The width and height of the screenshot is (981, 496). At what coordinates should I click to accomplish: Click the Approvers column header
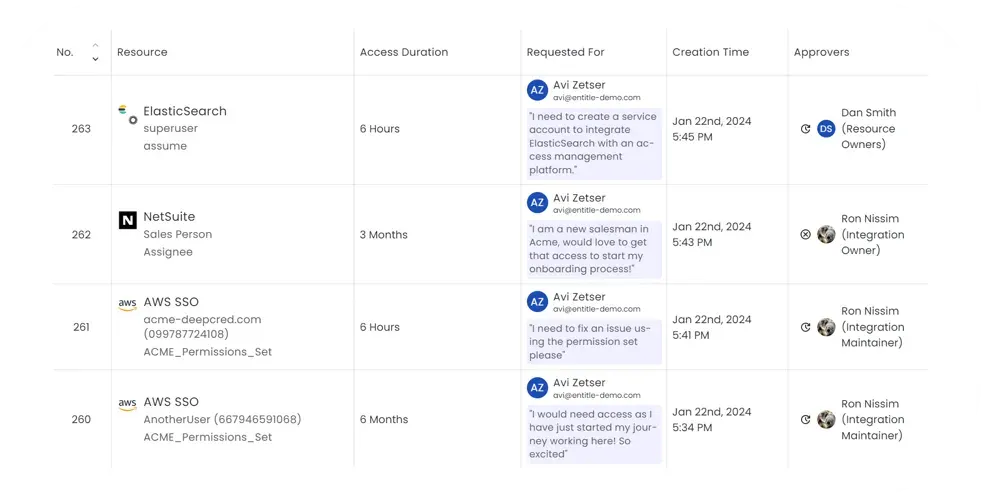click(x=821, y=52)
